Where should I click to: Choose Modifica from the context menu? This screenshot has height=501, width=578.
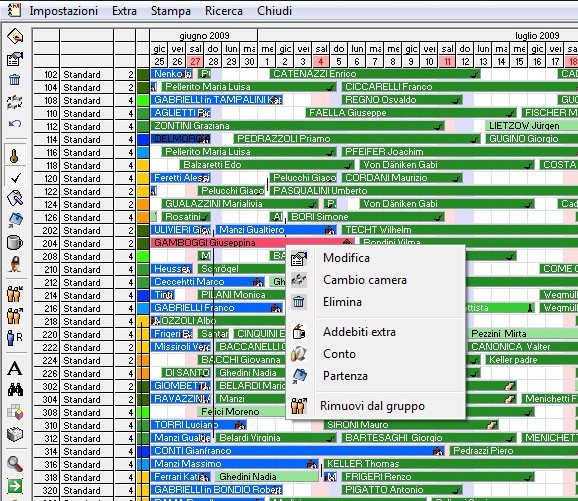[346, 258]
